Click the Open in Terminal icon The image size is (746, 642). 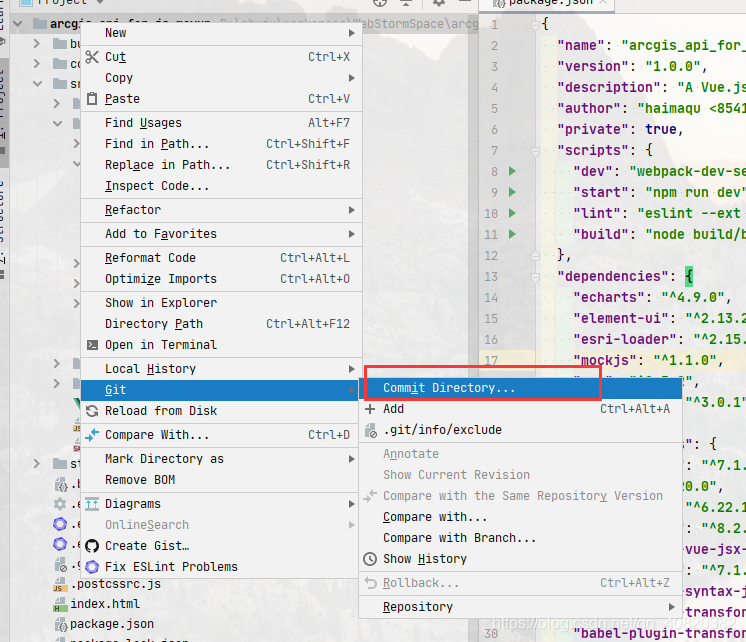click(92, 345)
